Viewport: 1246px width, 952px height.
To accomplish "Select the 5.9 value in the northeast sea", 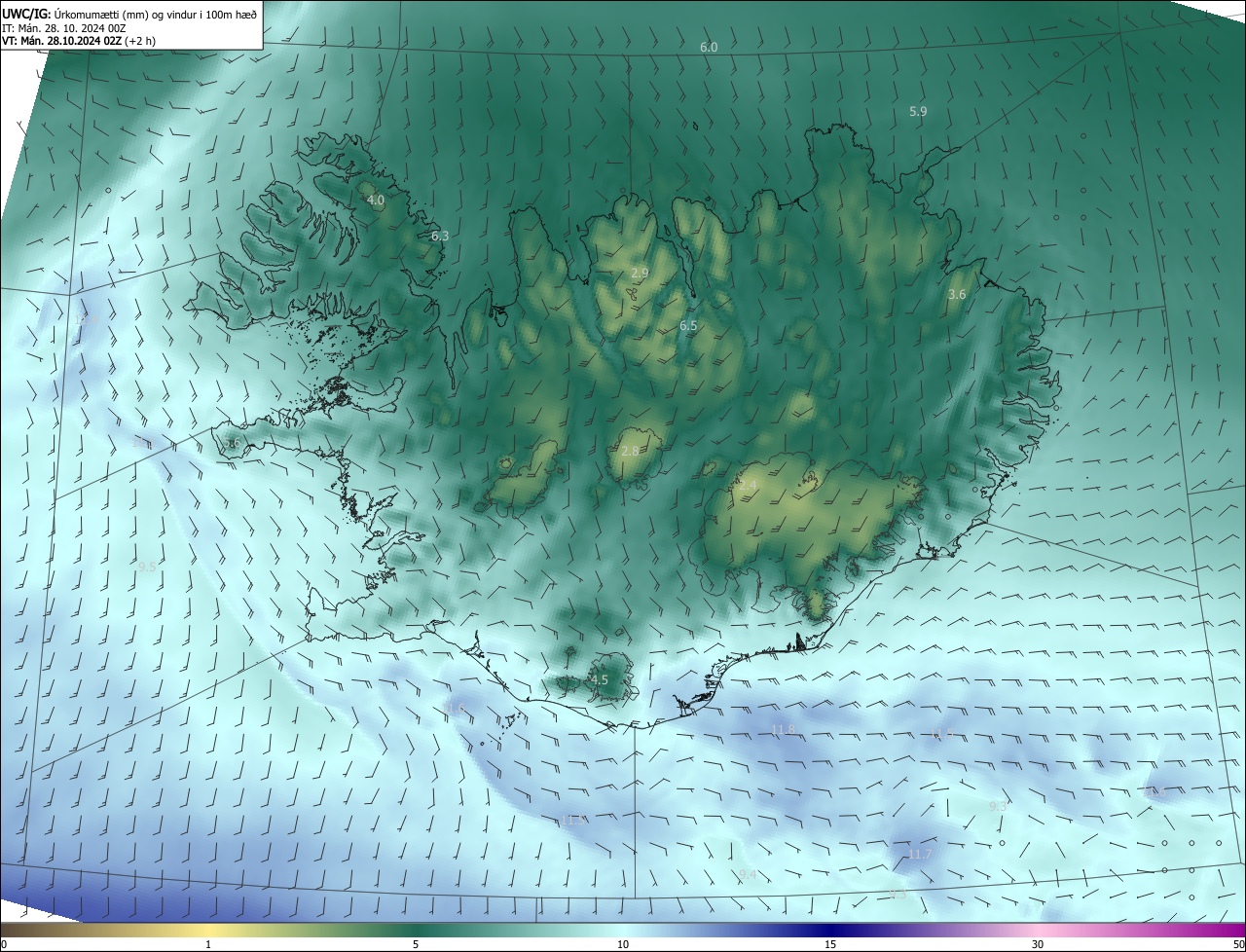I will (918, 112).
